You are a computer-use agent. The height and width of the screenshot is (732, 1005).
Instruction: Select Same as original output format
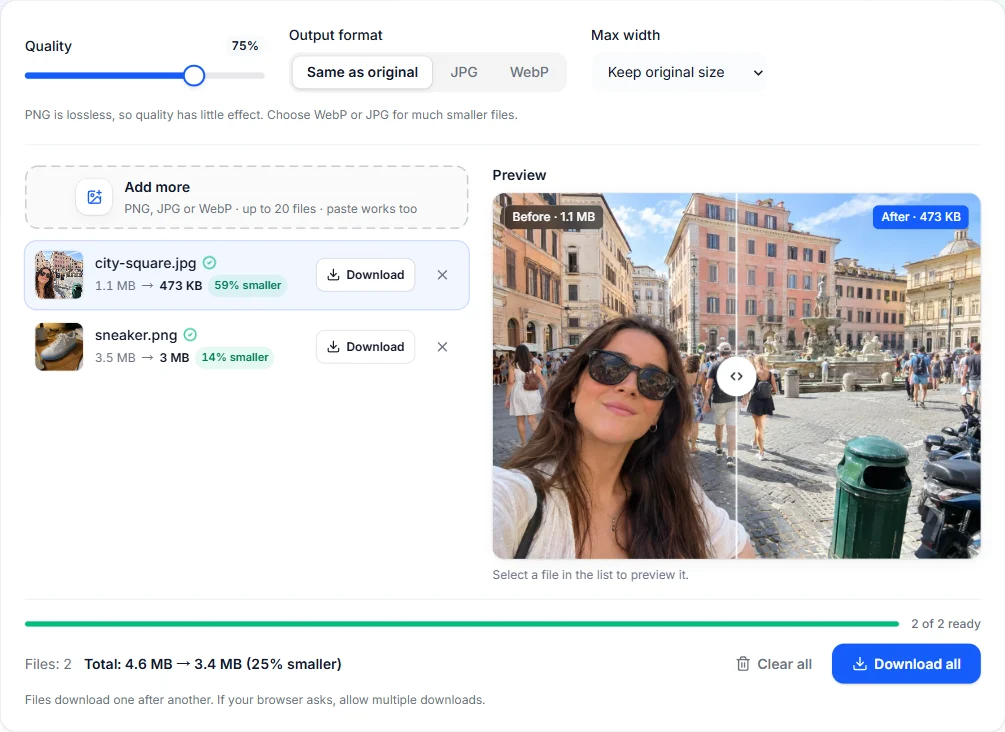pyautogui.click(x=362, y=72)
